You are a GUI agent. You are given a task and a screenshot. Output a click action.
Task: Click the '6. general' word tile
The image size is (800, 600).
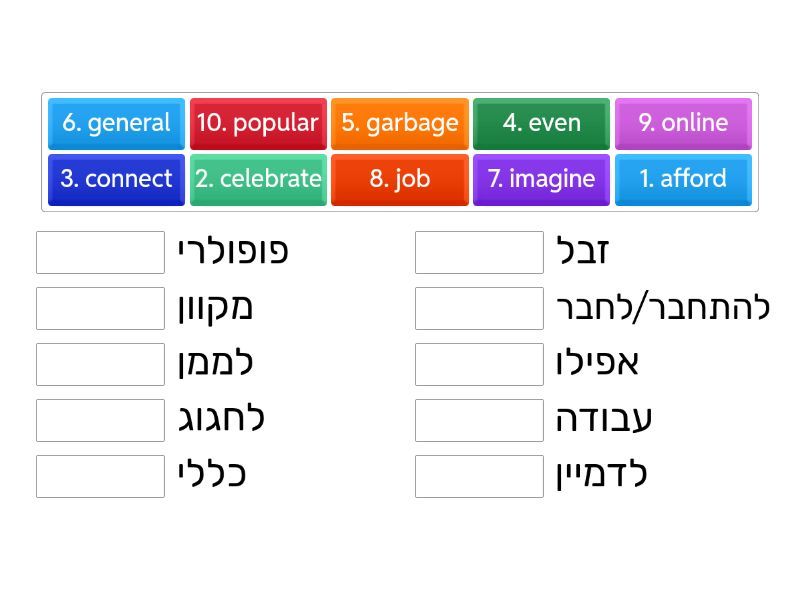coord(116,123)
